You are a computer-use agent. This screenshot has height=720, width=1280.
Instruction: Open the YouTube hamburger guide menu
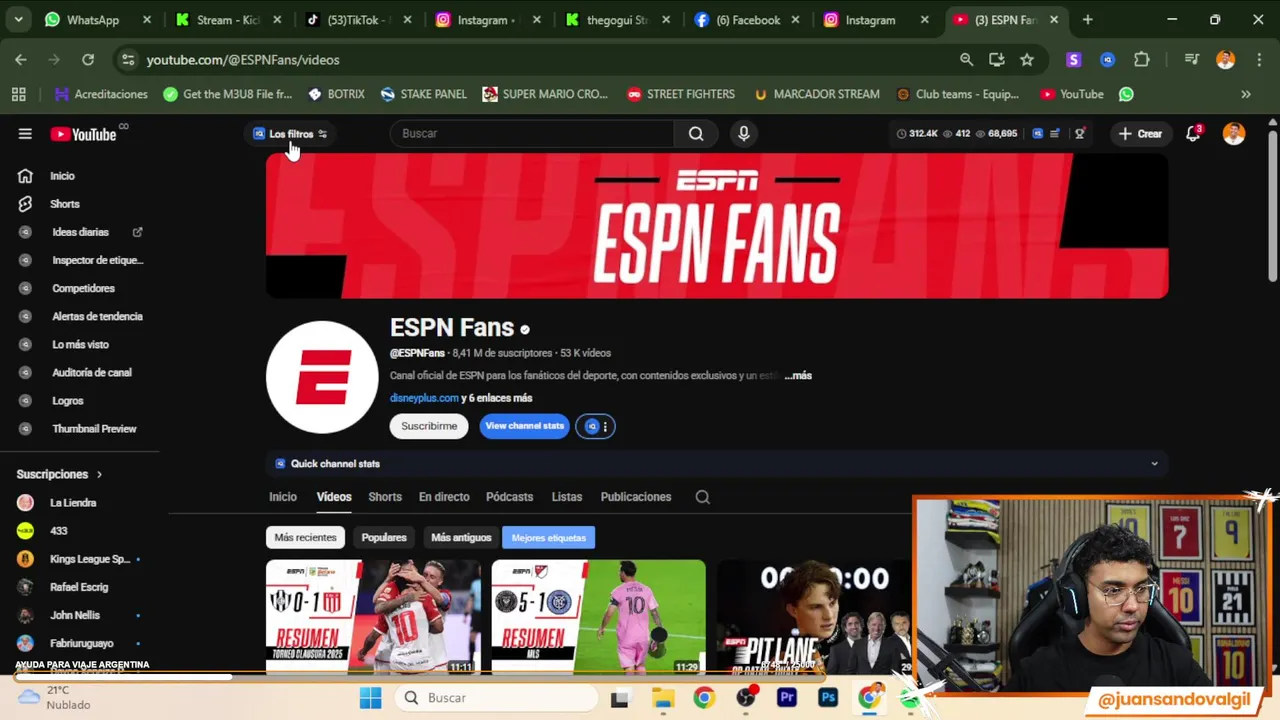[x=25, y=134]
